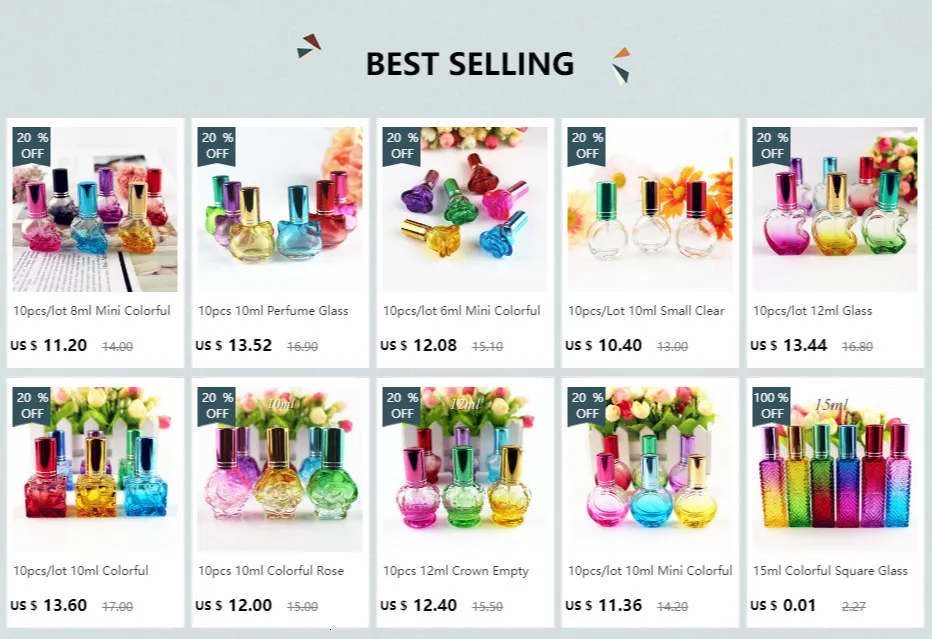
Task: Click the '10pcs 10ml Colorful Rose' title
Action: coord(271,571)
